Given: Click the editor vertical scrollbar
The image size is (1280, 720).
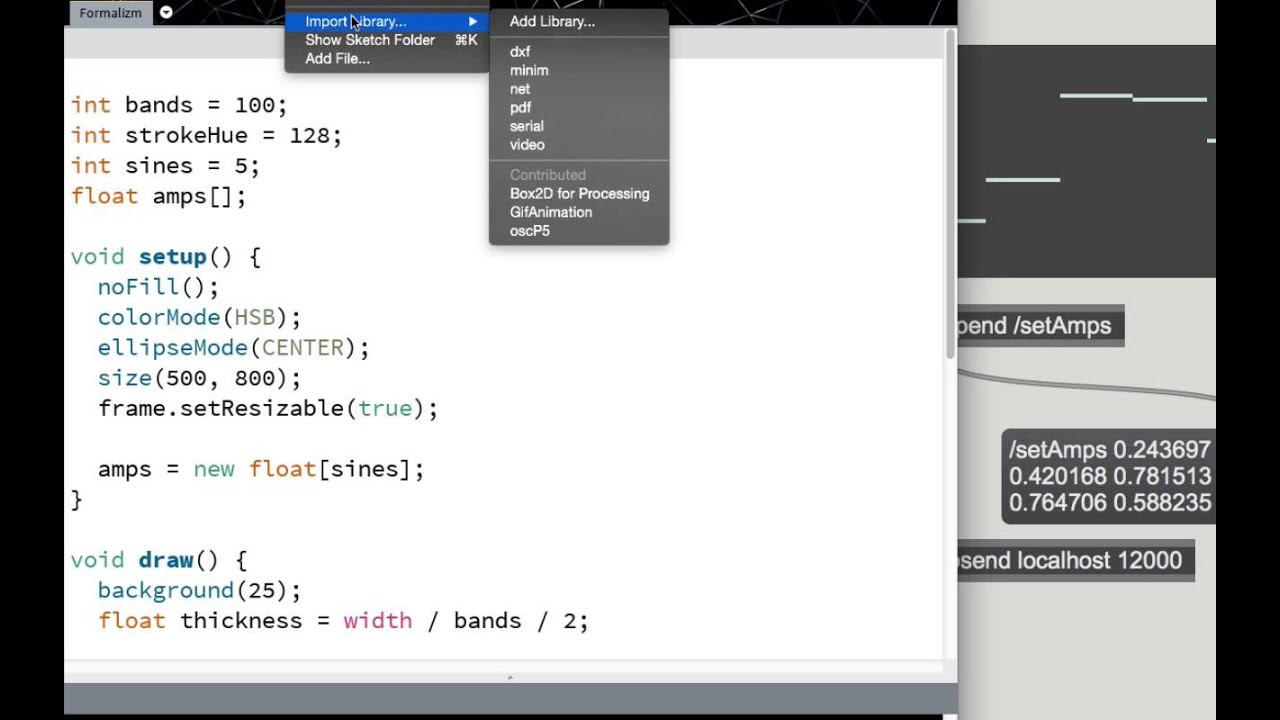Looking at the screenshot, I should [x=950, y=195].
